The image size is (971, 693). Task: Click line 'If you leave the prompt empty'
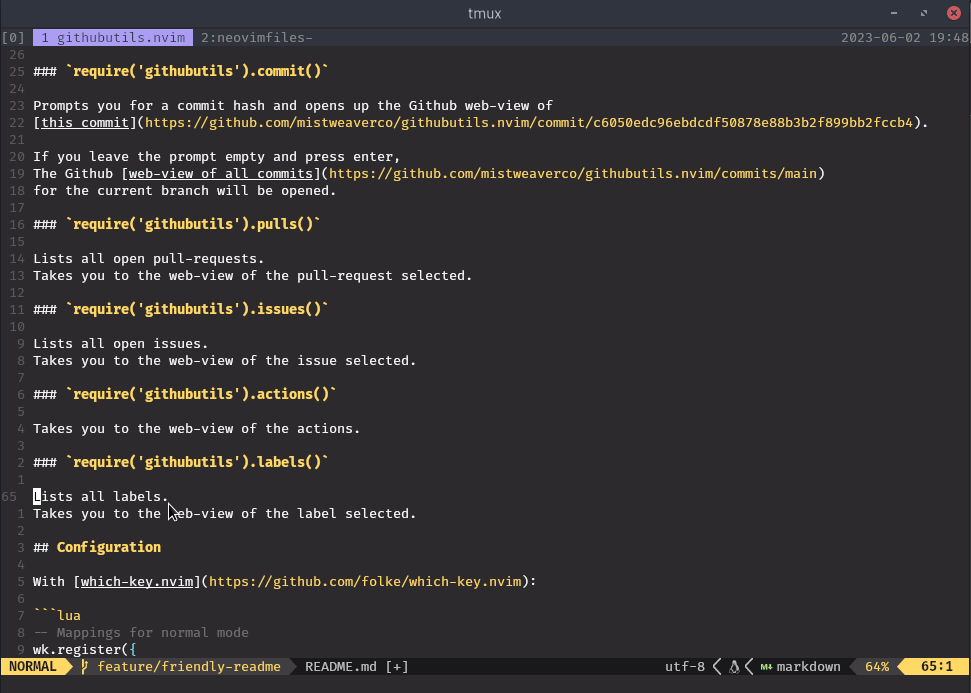click(217, 157)
